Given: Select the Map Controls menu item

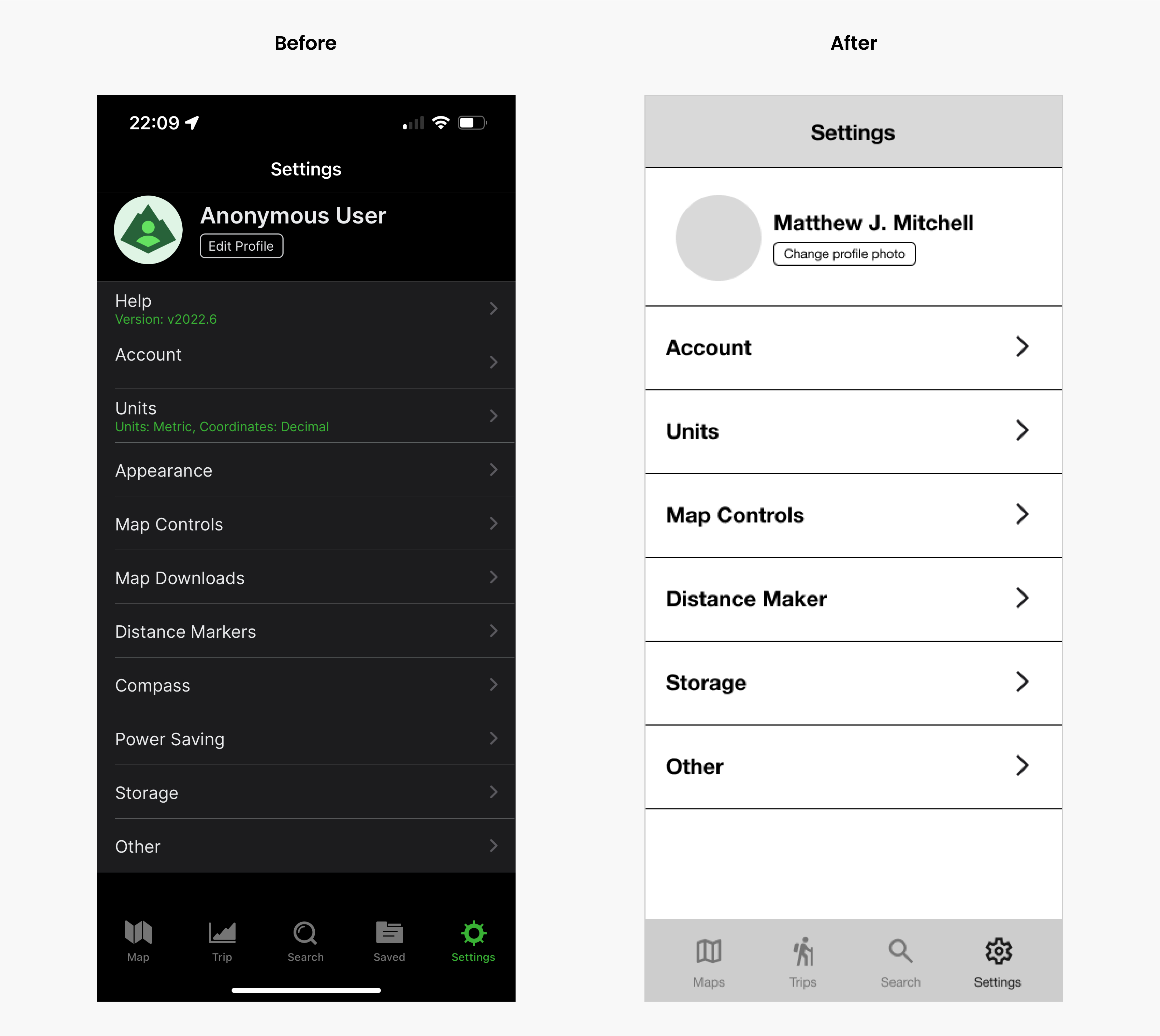Looking at the screenshot, I should click(x=852, y=515).
